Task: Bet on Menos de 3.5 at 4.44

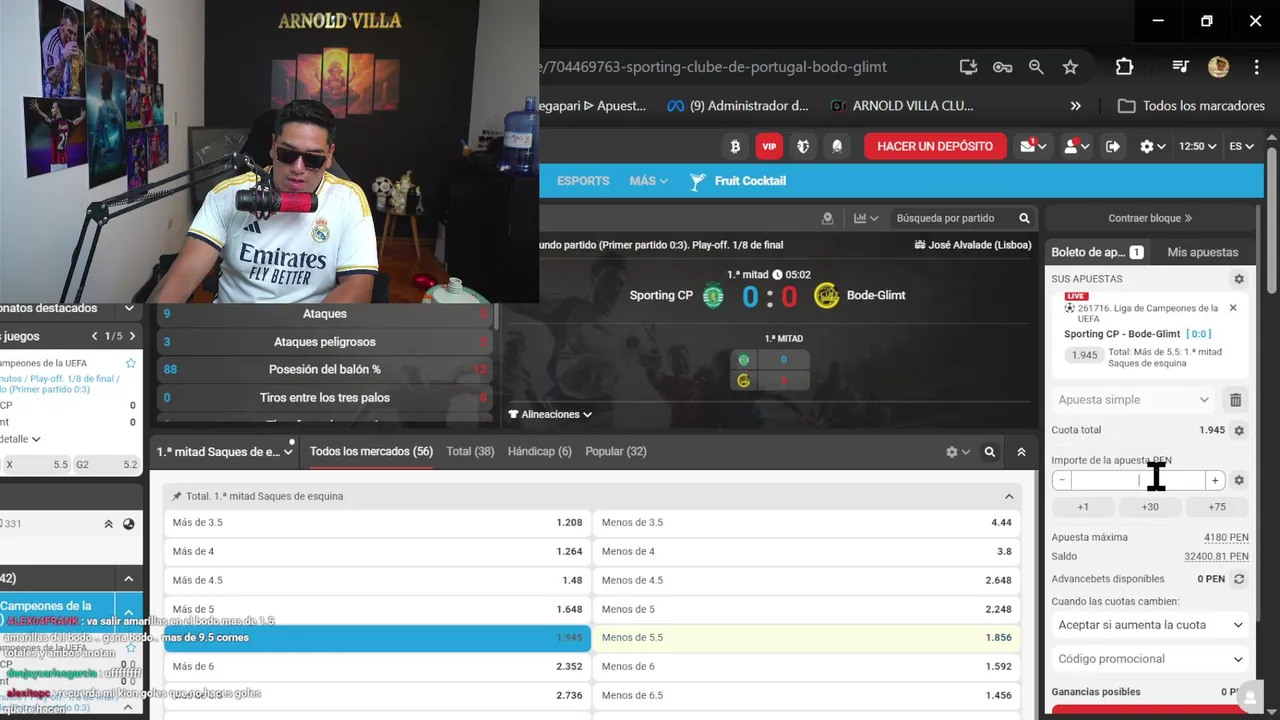Action: pos(806,523)
